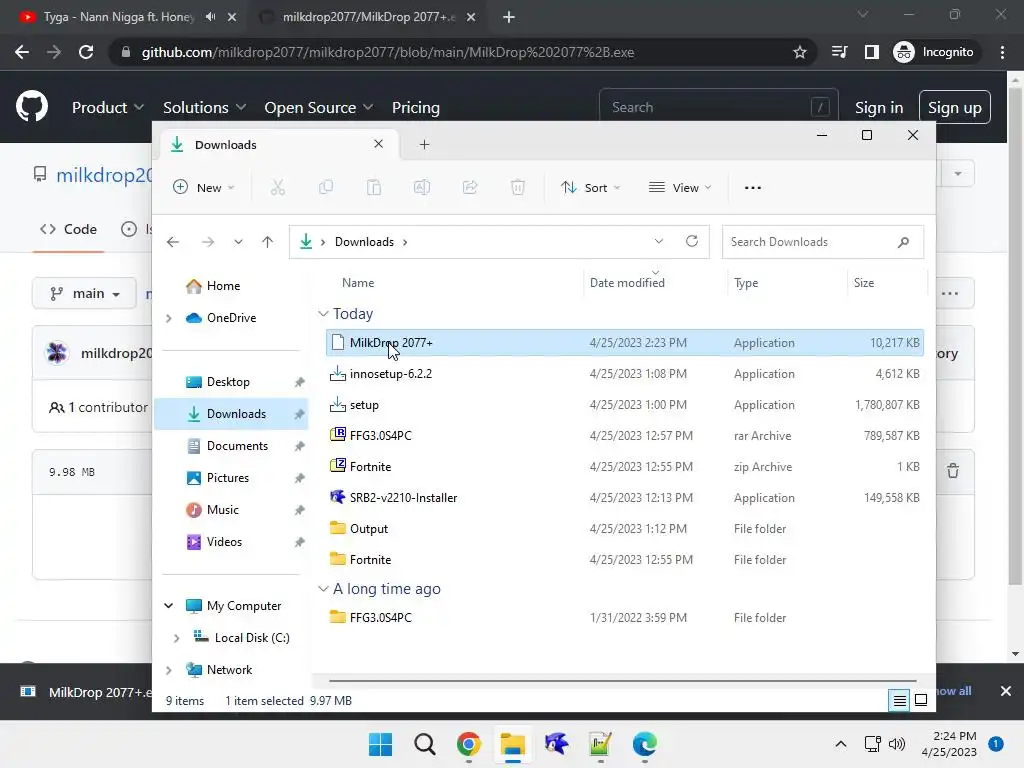Click inside the GitHub Search field
The width and height of the screenshot is (1024, 768).
pyautogui.click(x=718, y=107)
